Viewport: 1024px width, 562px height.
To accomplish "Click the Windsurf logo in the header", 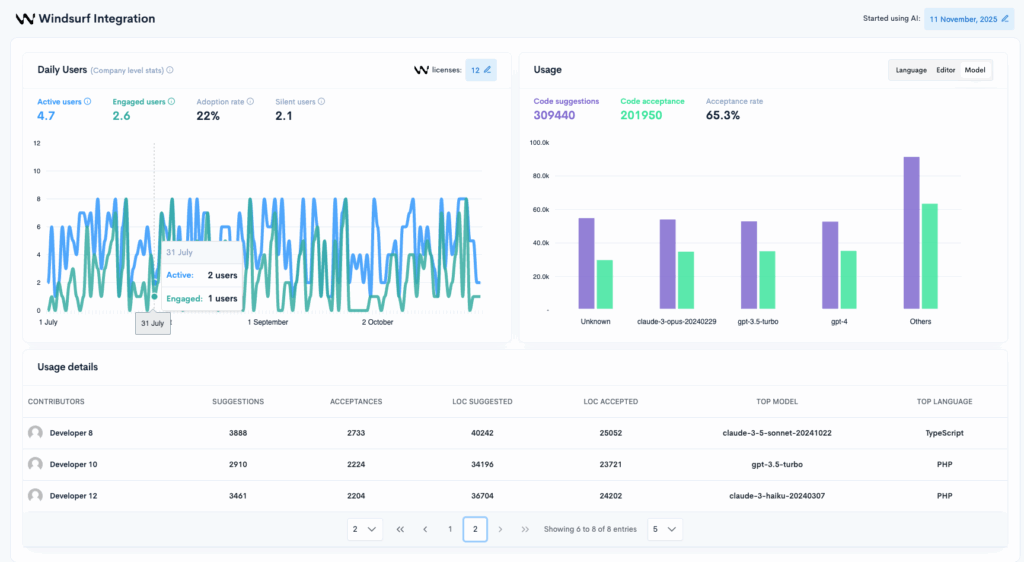I will click(x=25, y=19).
